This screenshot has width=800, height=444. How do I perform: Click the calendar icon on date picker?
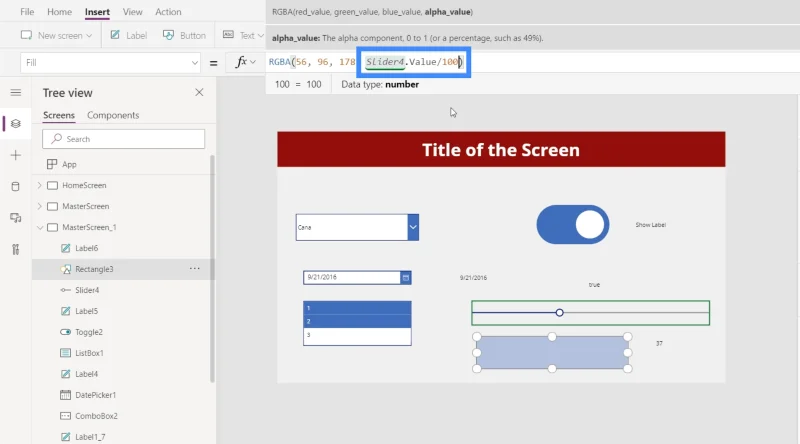[x=406, y=278]
